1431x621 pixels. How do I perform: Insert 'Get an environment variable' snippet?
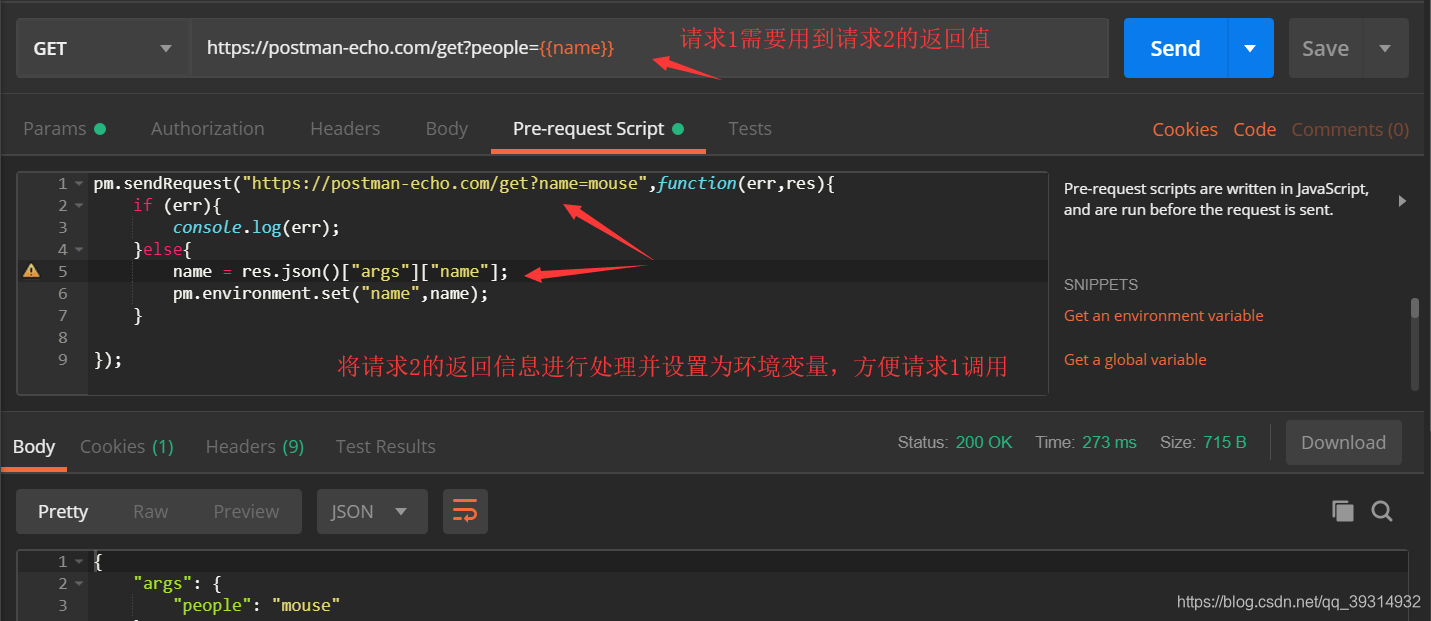pos(1163,315)
